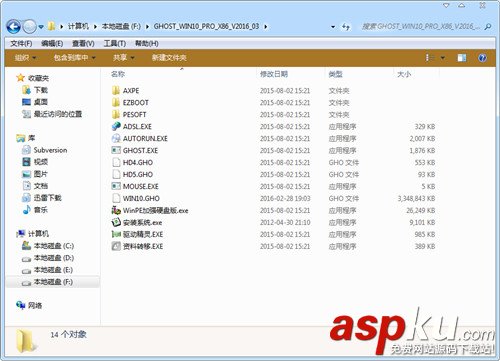Open the 工具(T) menu

[x=114, y=43]
